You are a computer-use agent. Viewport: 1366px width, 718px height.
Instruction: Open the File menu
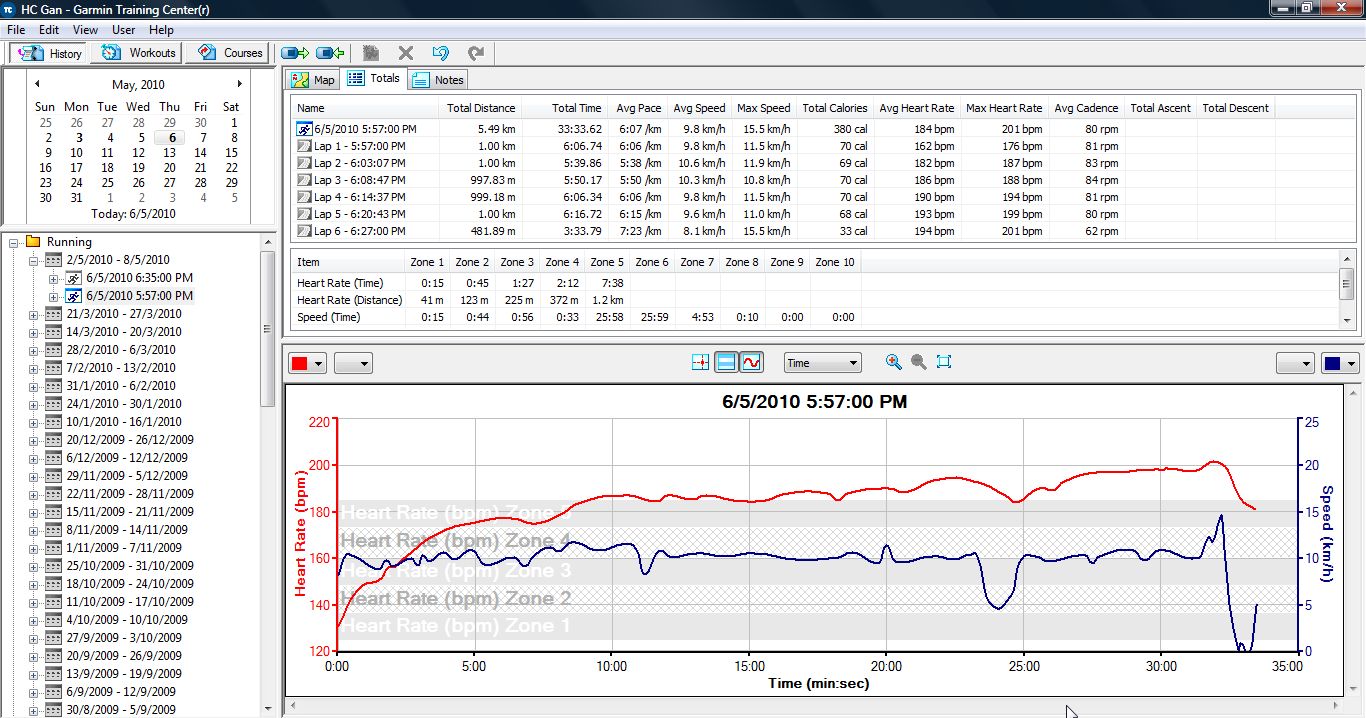(x=16, y=30)
